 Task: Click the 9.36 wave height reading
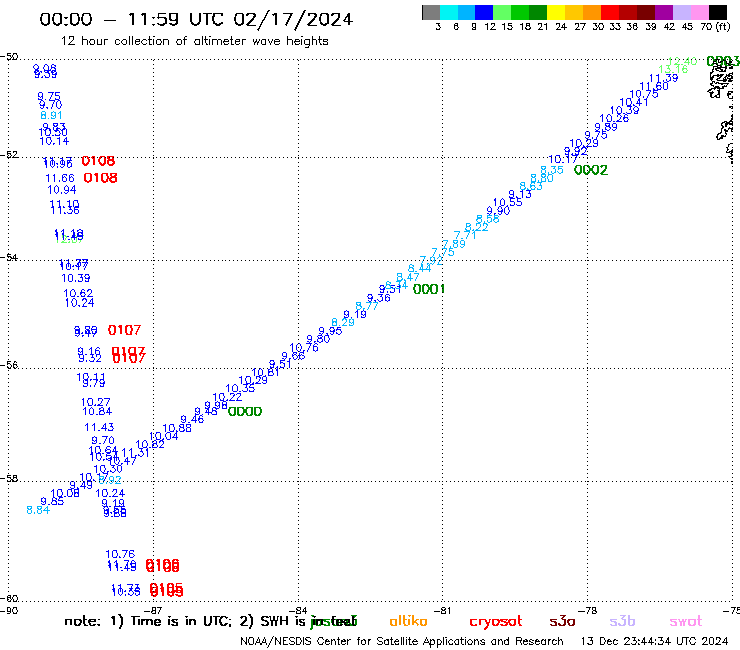tap(378, 298)
